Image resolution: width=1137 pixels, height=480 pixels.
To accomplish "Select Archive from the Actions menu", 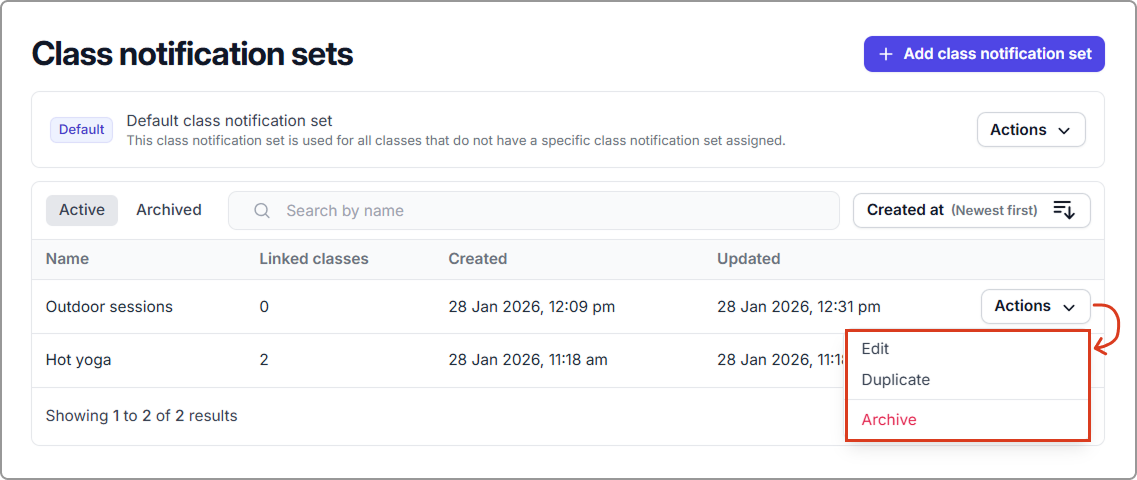I will point(889,420).
